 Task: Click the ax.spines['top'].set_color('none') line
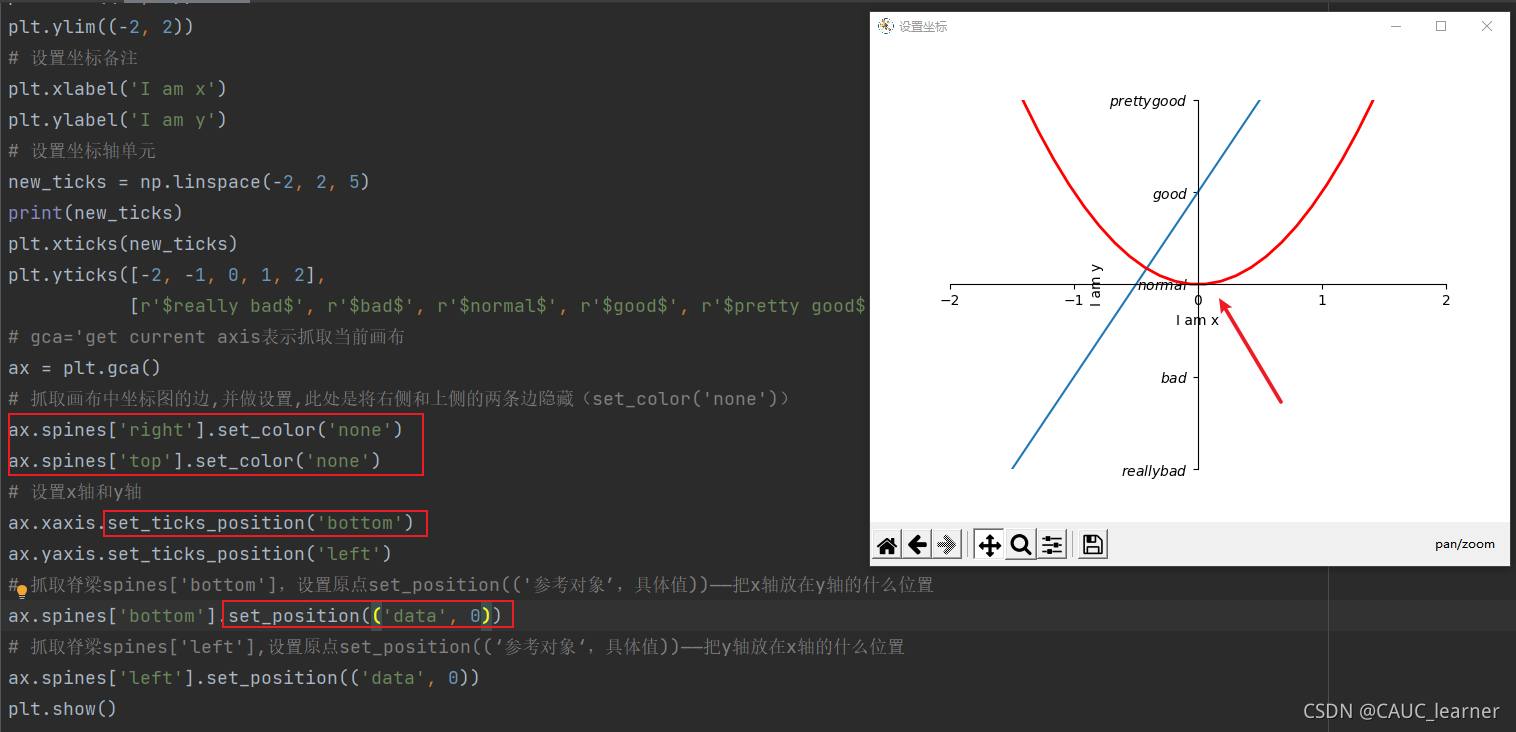point(194,461)
